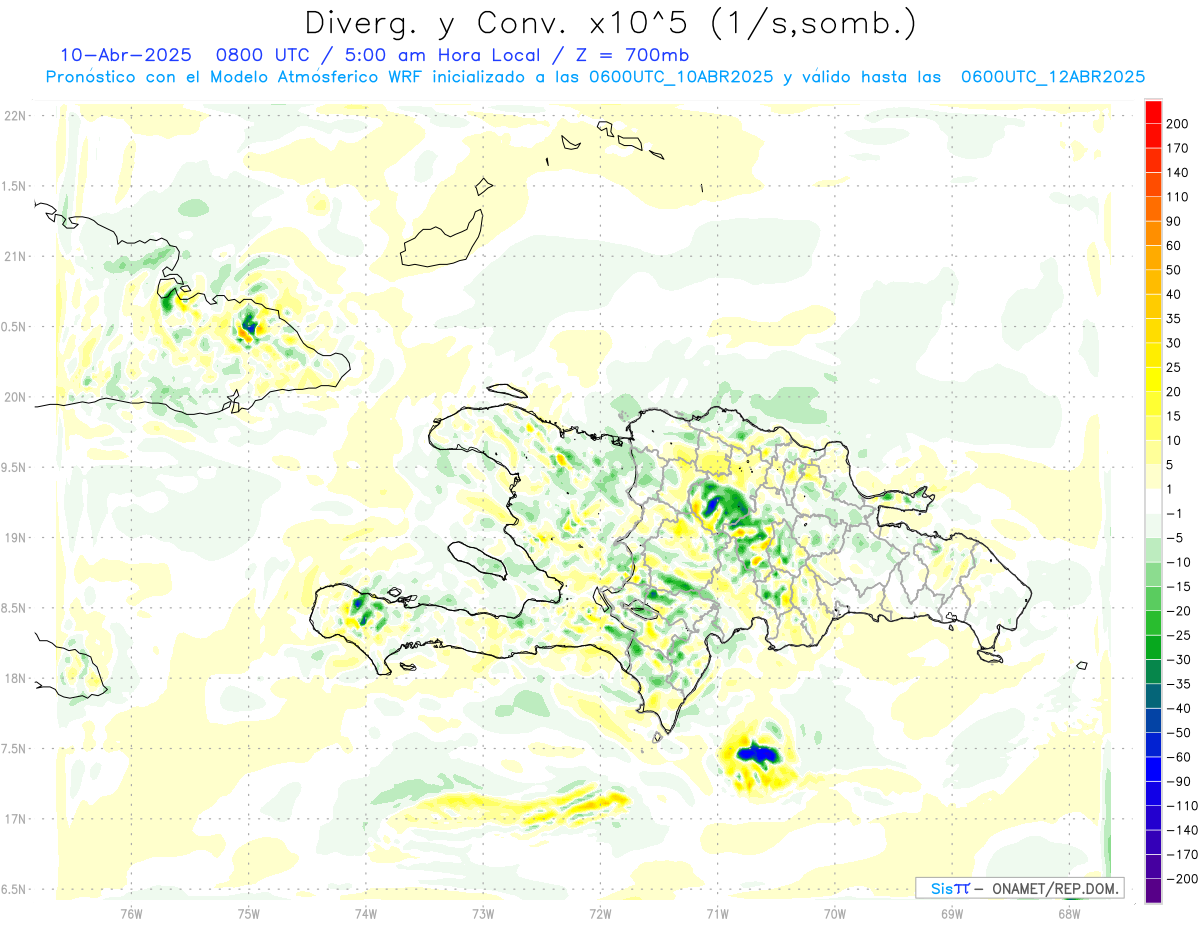Click the positive '20' color bar value

pos(1173,392)
